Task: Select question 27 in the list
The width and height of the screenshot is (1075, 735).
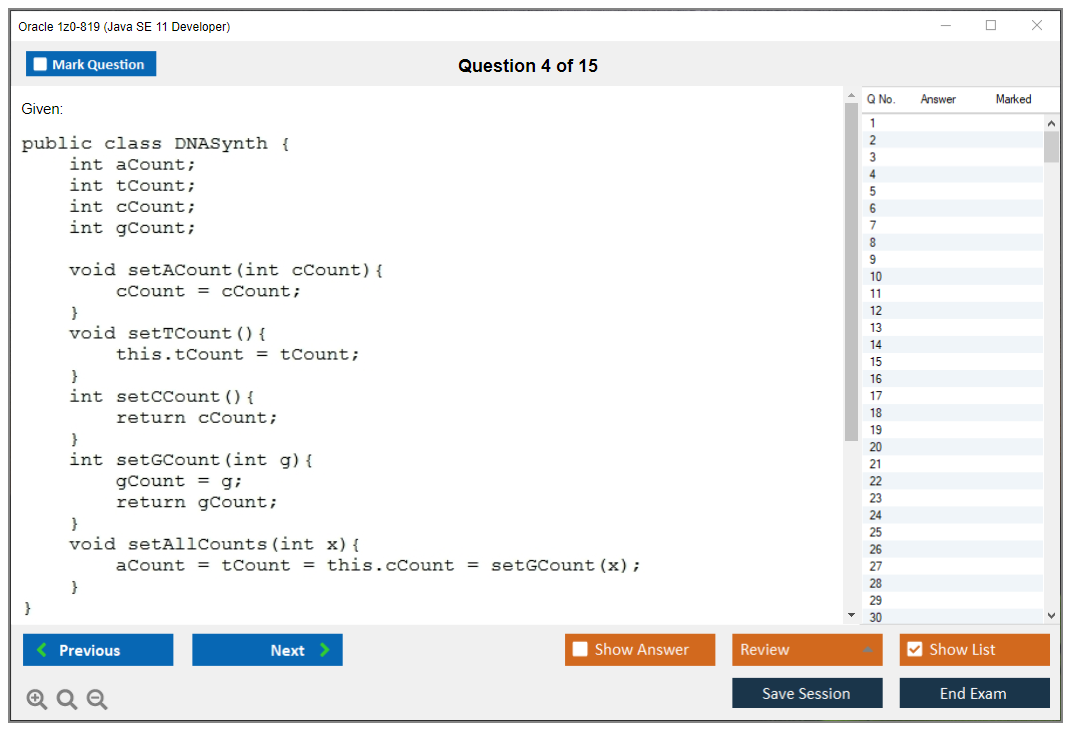Action: pos(876,566)
